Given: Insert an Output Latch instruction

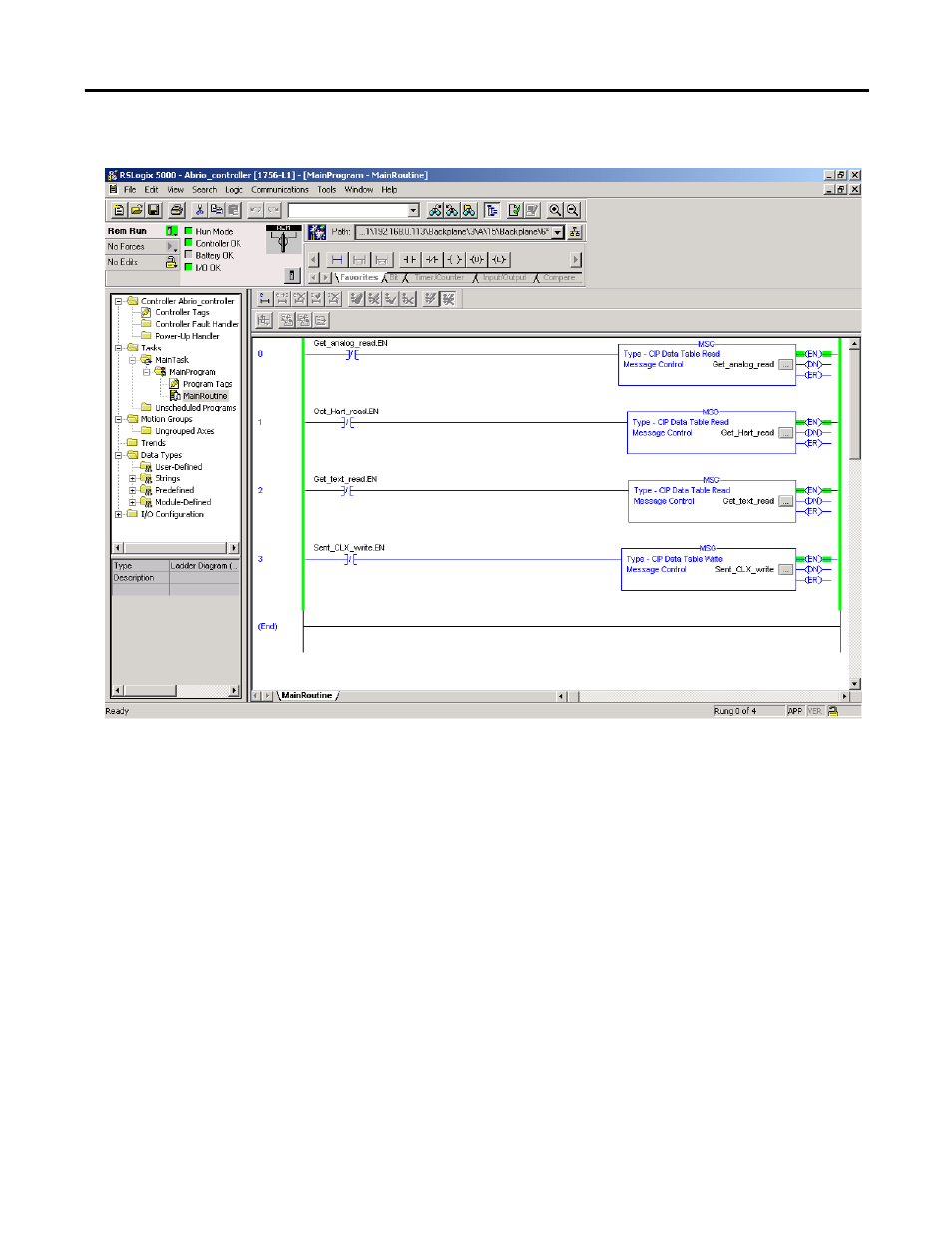Looking at the screenshot, I should [498, 259].
